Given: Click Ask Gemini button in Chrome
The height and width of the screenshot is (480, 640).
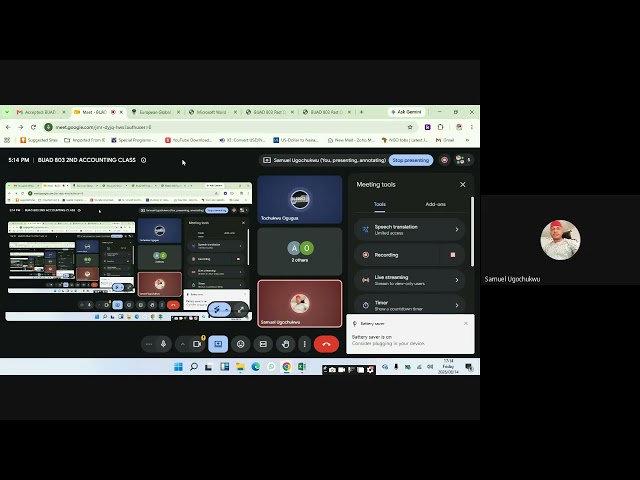Looking at the screenshot, I should pos(406,112).
